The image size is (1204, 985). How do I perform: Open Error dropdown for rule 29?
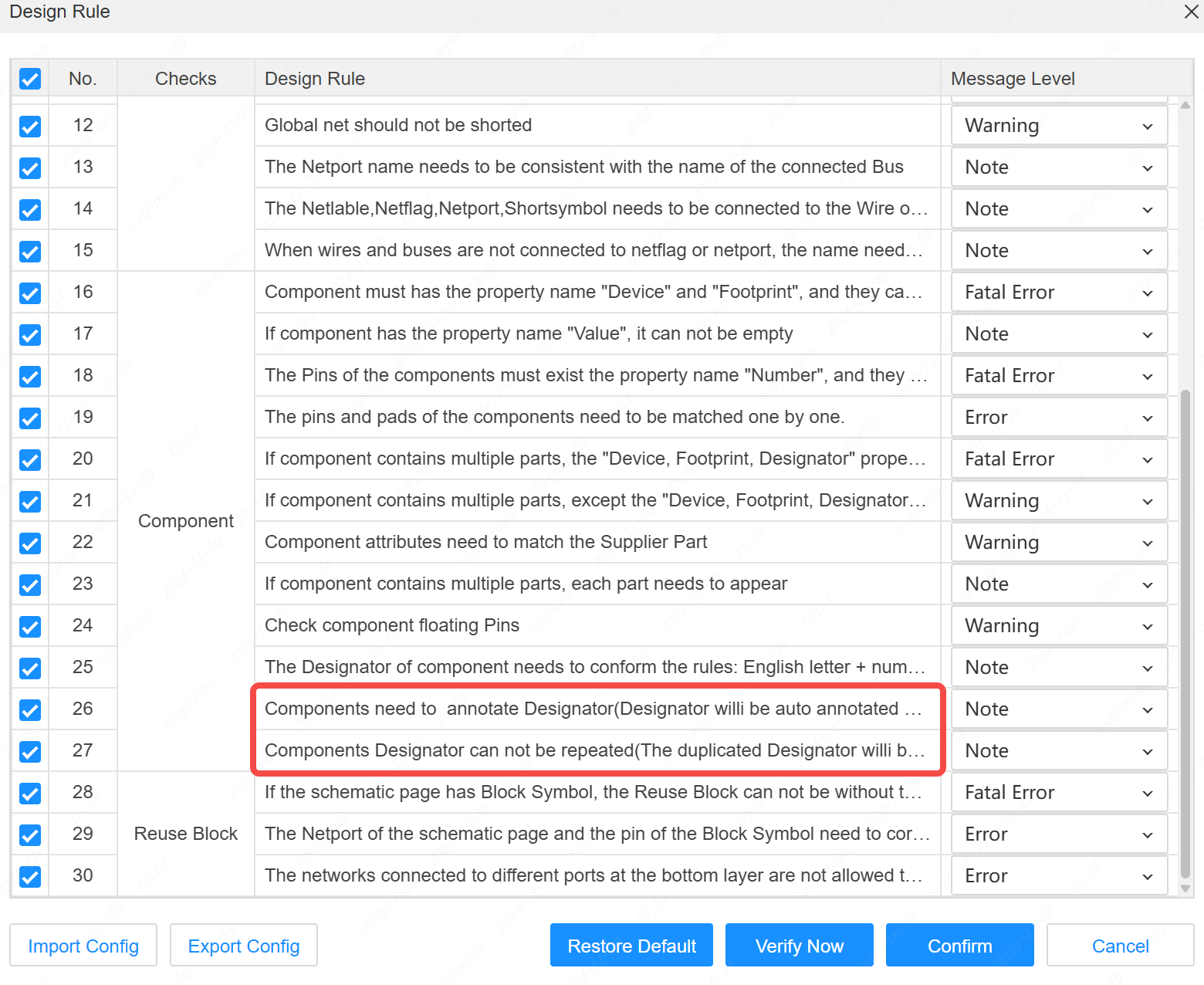point(1059,834)
